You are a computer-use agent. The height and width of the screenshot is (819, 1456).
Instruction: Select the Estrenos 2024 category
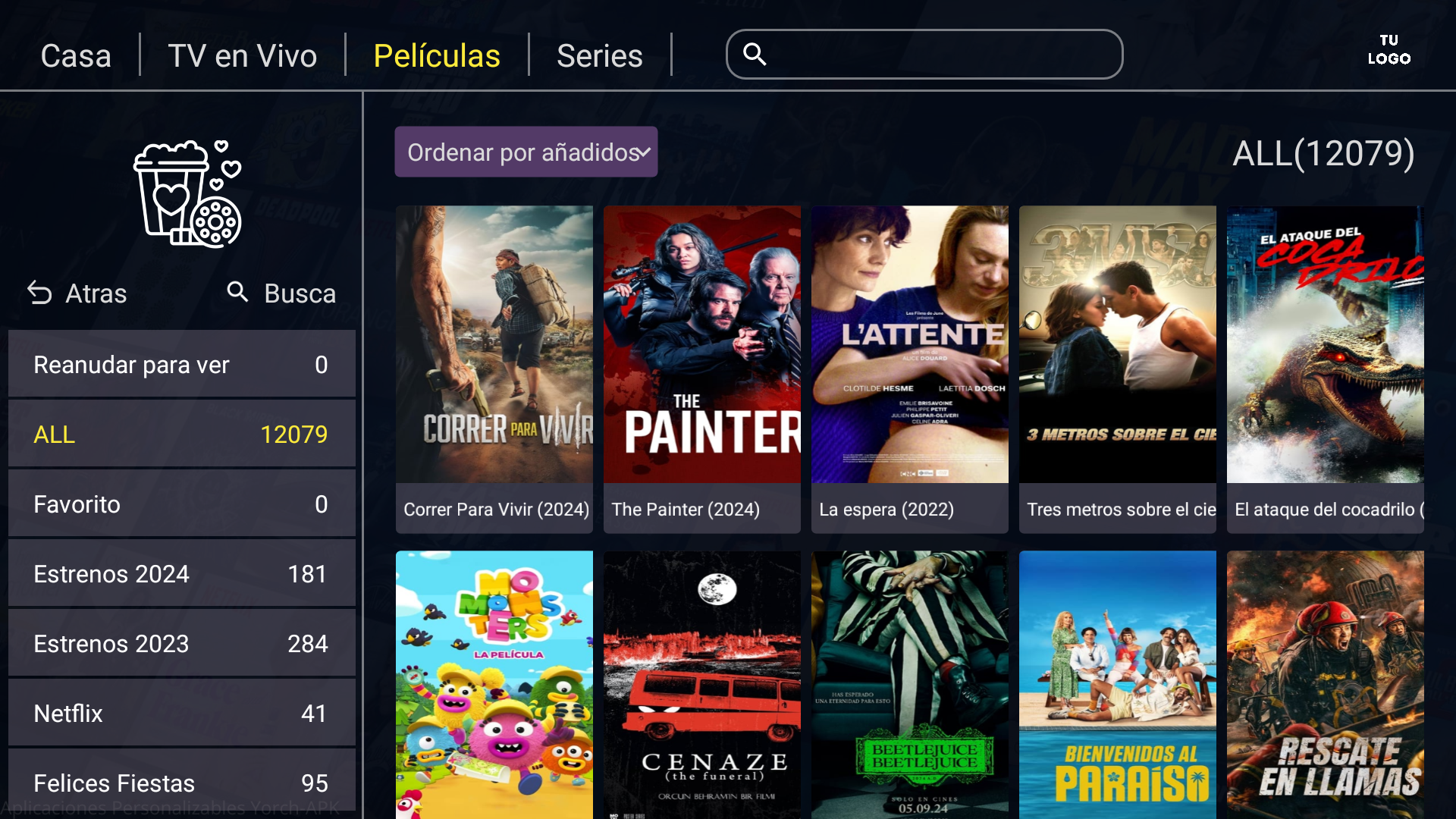tap(182, 574)
